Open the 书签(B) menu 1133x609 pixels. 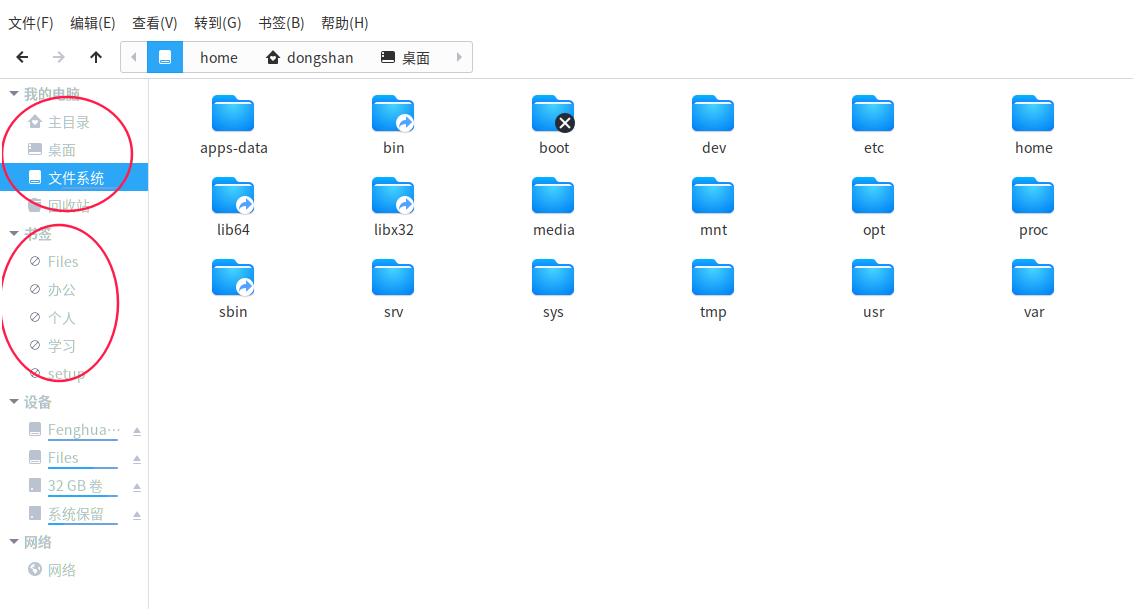click(x=280, y=22)
